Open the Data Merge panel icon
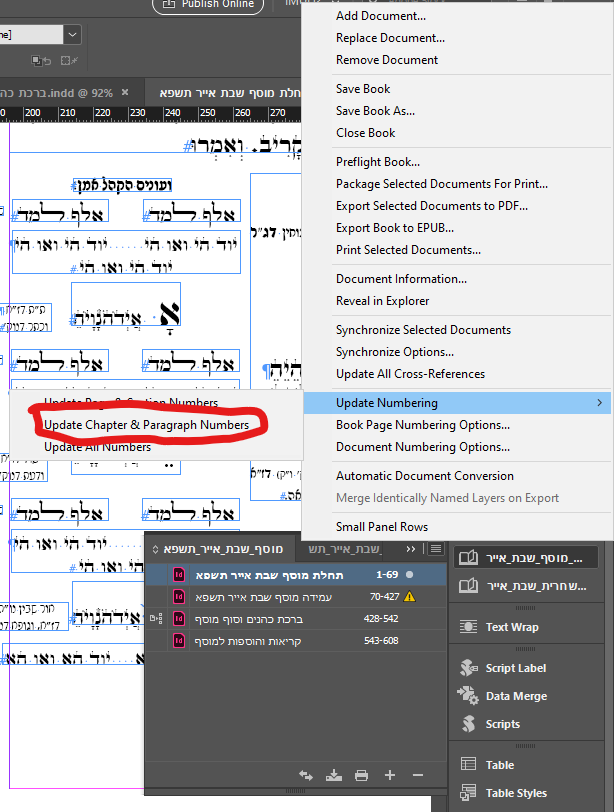This screenshot has width=614, height=812. [x=468, y=695]
